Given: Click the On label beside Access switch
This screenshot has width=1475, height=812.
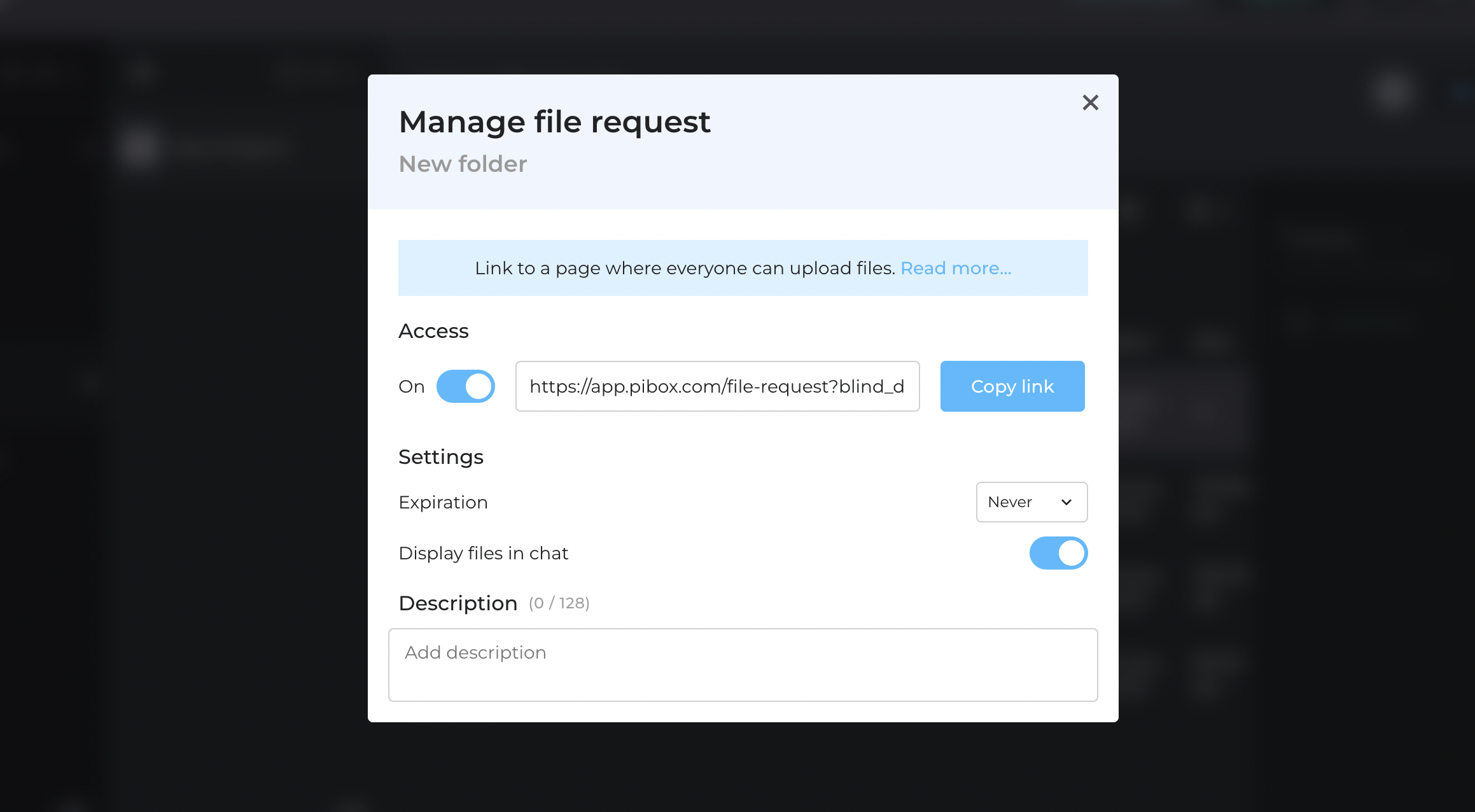Looking at the screenshot, I should click(x=411, y=386).
